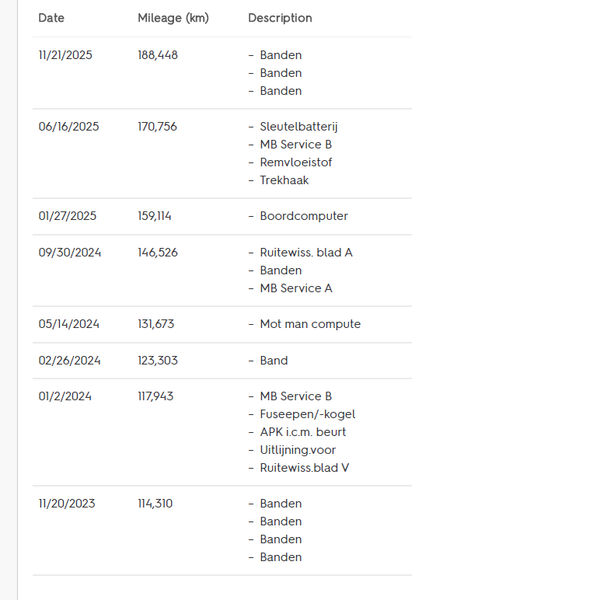Click the 159,114 mileage cell
The height and width of the screenshot is (600, 607).
click(x=156, y=216)
